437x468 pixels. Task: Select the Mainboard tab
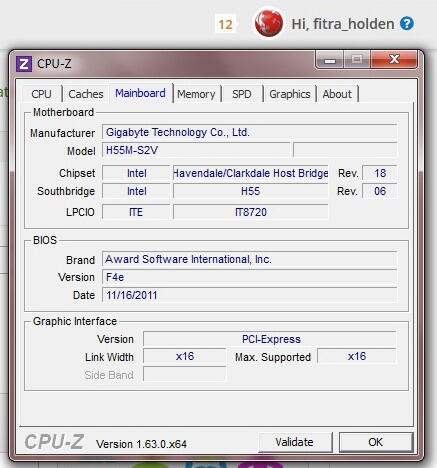click(140, 93)
